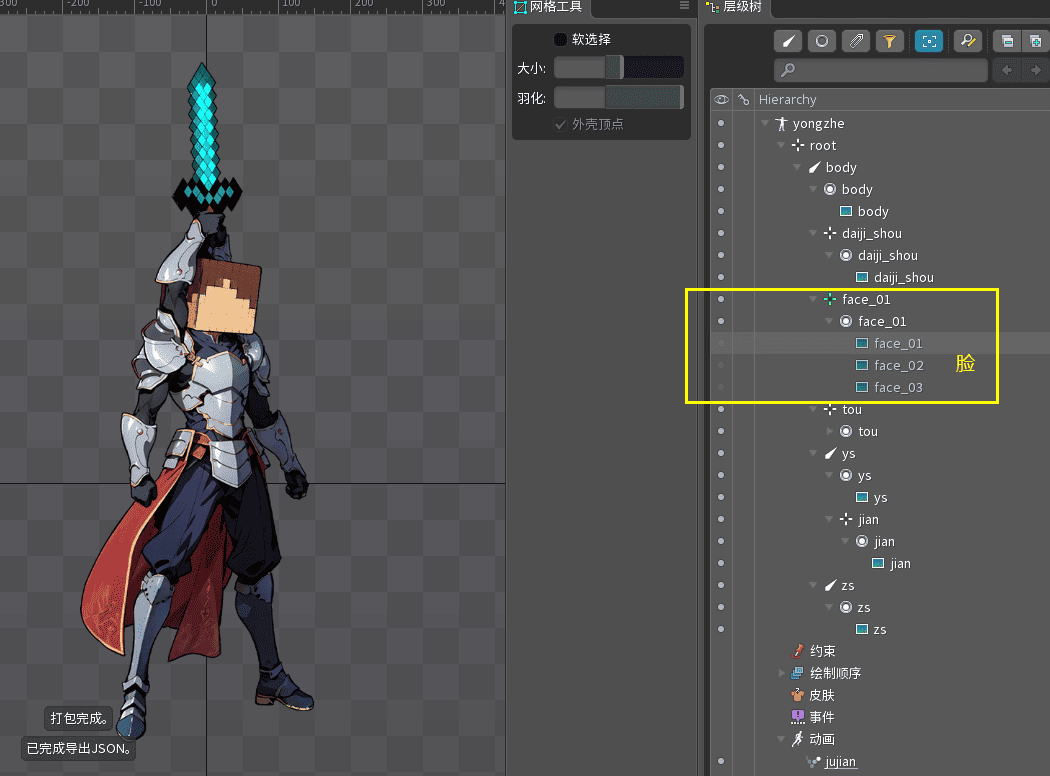Select the jujian animation entry

(840, 761)
